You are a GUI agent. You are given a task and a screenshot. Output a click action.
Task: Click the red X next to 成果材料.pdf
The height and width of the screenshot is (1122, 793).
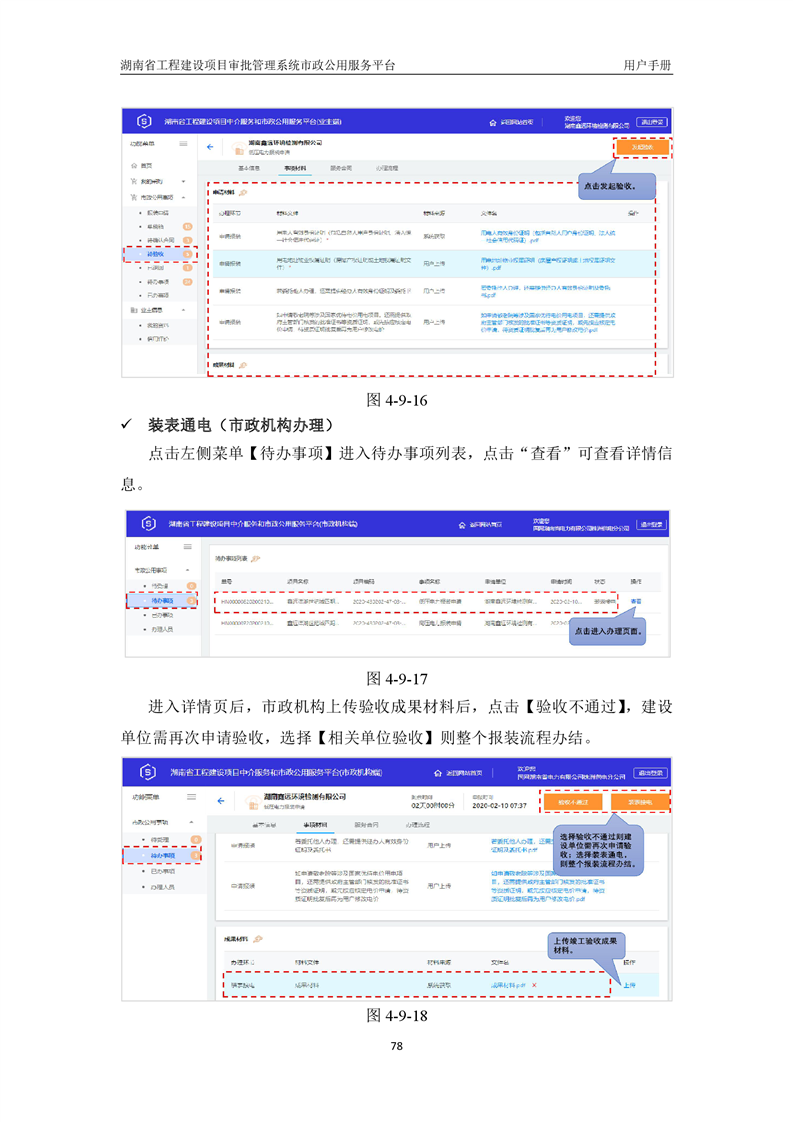tap(534, 985)
